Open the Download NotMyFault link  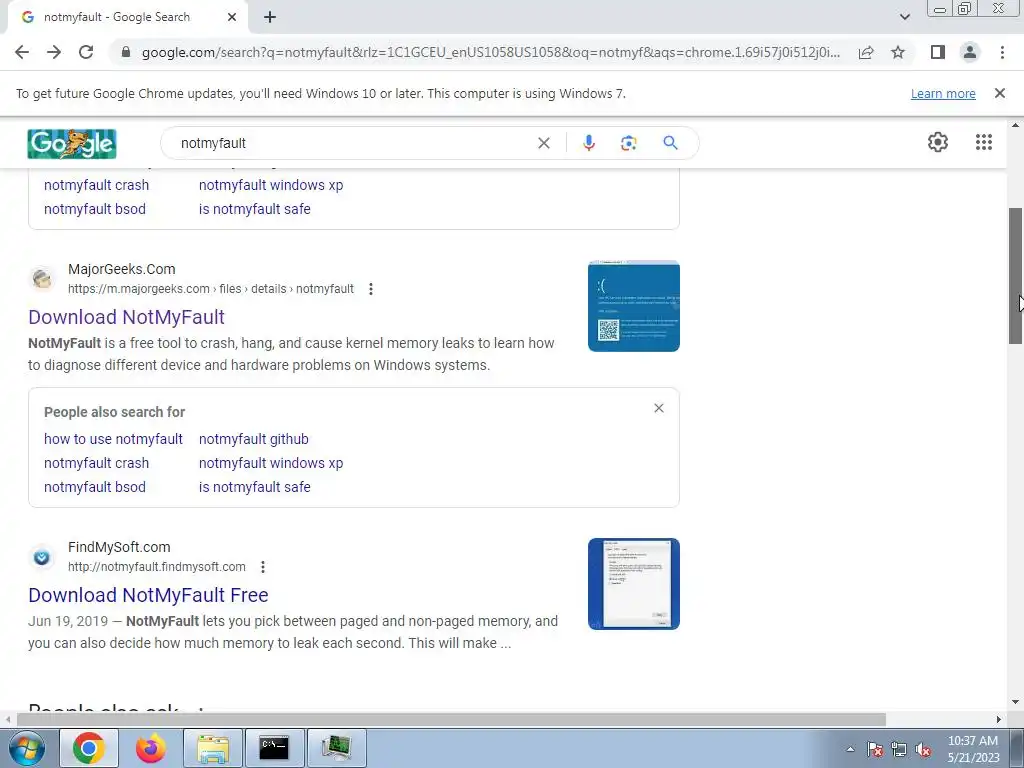(126, 317)
